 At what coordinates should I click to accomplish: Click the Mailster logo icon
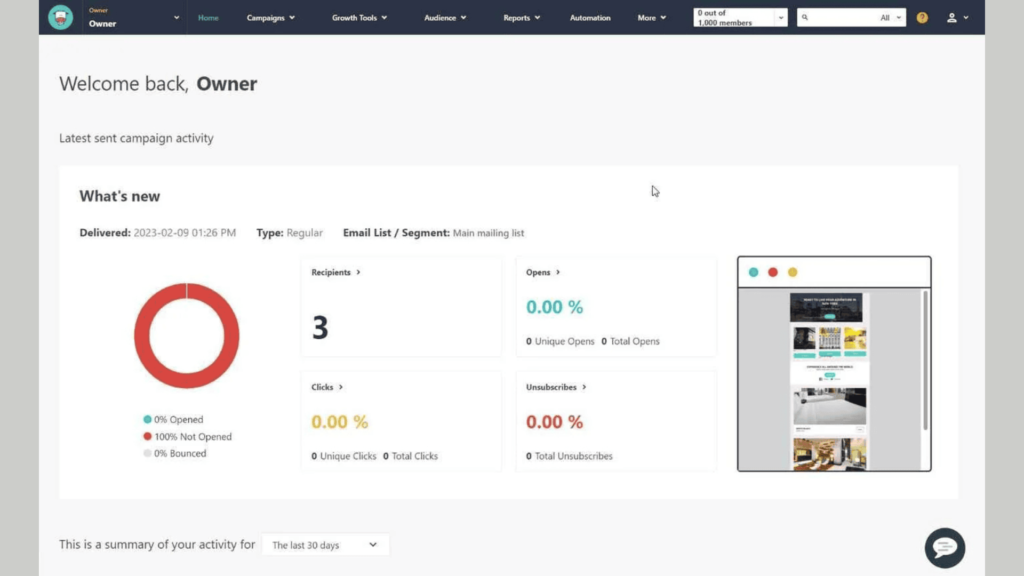pyautogui.click(x=60, y=17)
